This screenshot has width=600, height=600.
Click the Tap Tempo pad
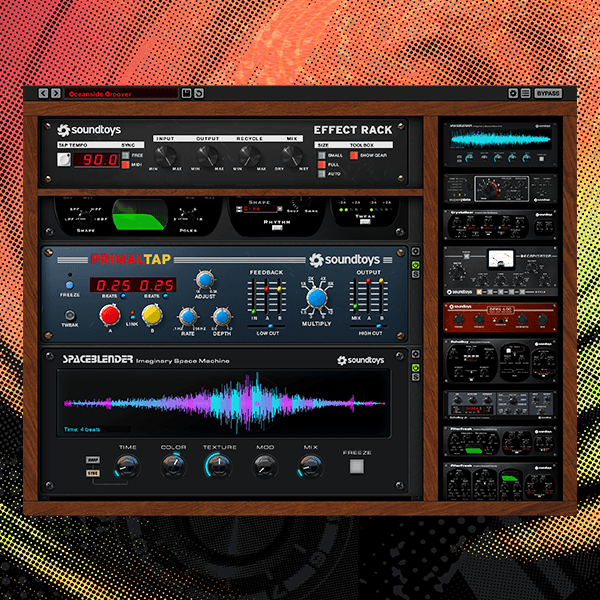pyautogui.click(x=65, y=160)
